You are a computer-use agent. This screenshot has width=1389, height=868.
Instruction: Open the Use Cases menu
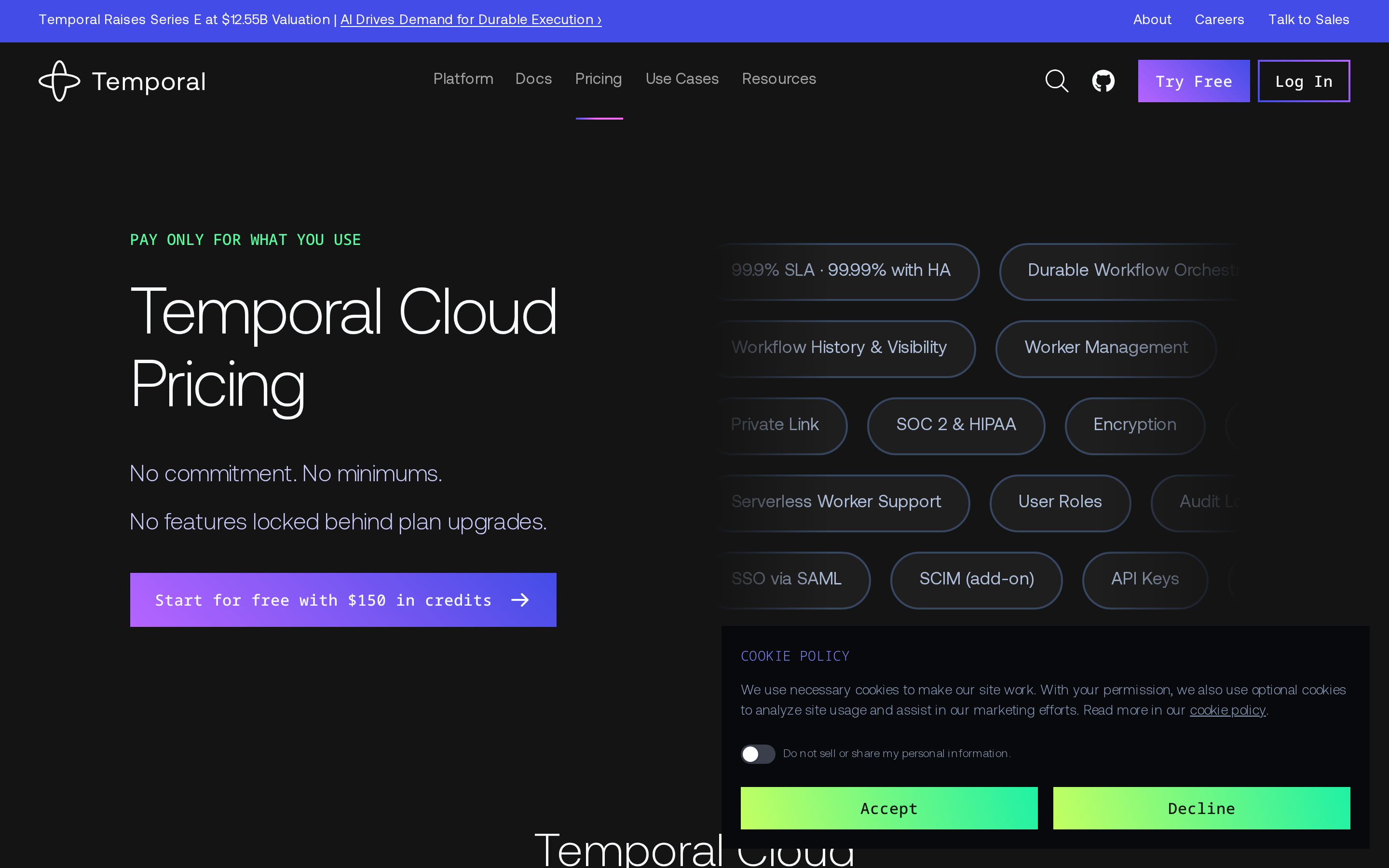pos(682,79)
